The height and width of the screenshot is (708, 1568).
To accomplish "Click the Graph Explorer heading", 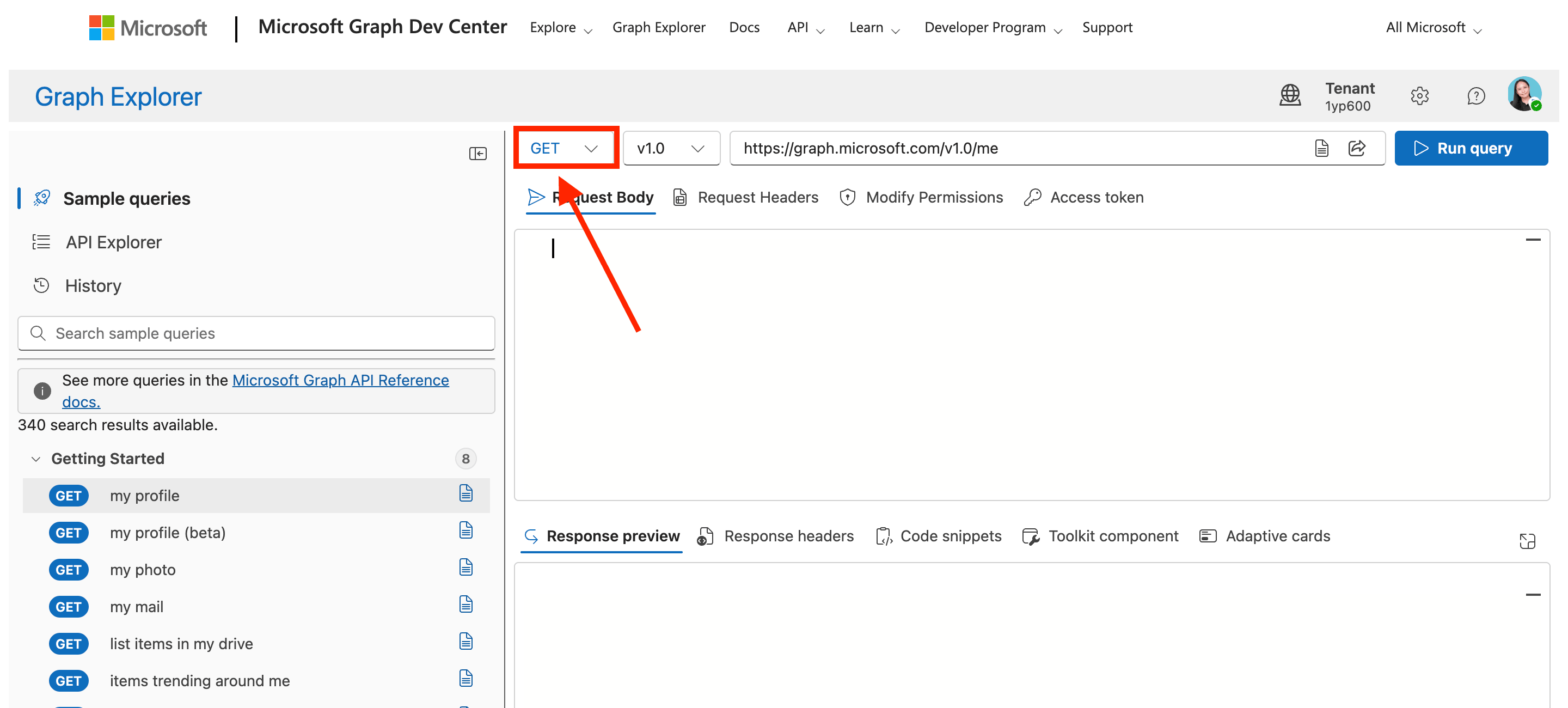I will 118,97.
